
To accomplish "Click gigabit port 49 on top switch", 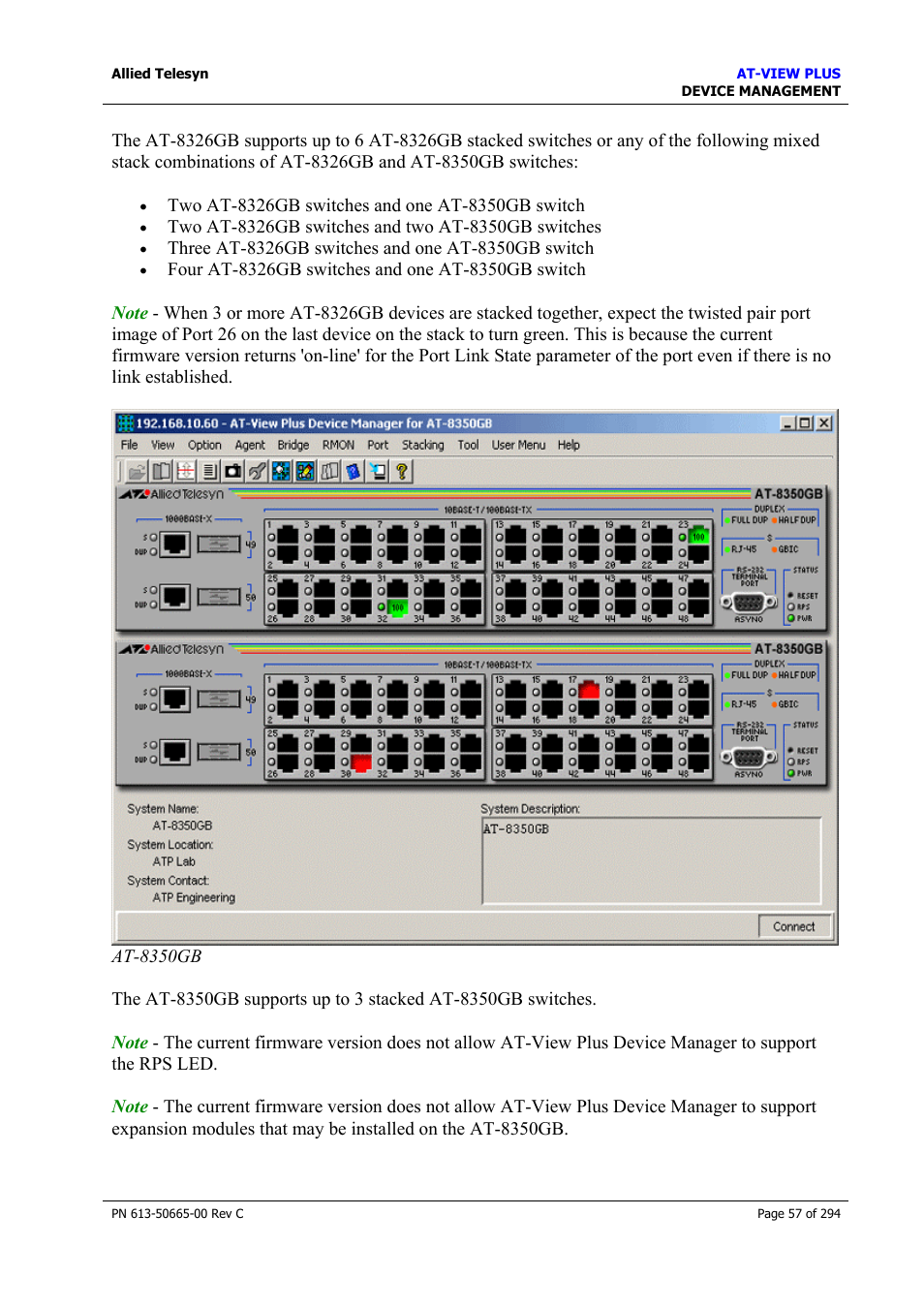I will pyautogui.click(x=174, y=544).
